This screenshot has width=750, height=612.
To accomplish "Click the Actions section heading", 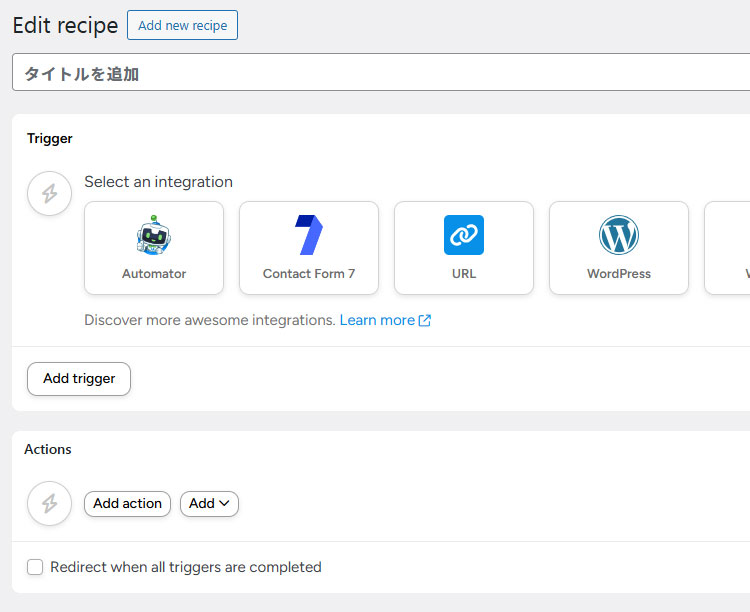I will point(48,449).
